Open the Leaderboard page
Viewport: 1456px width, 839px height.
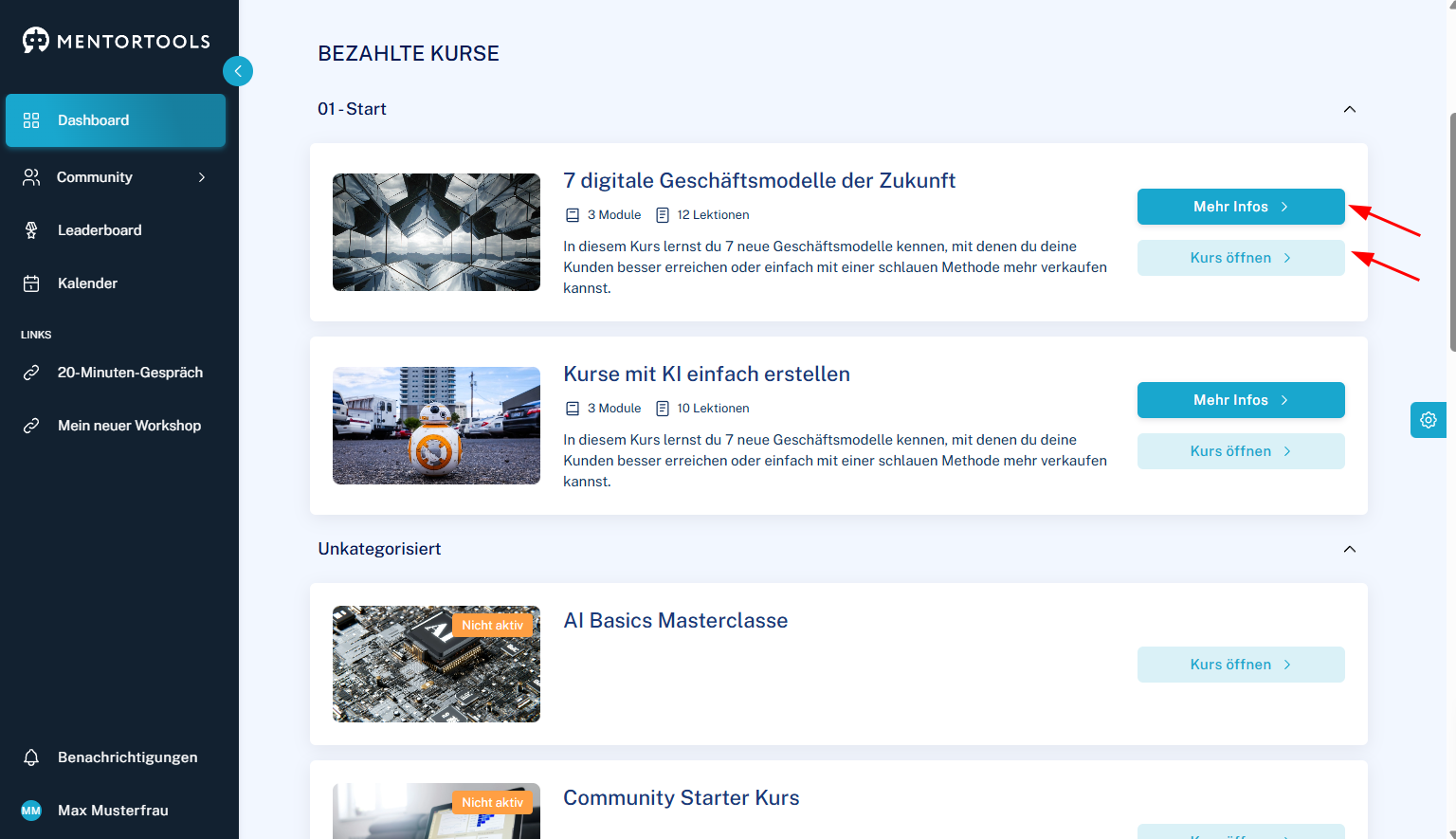[116, 230]
